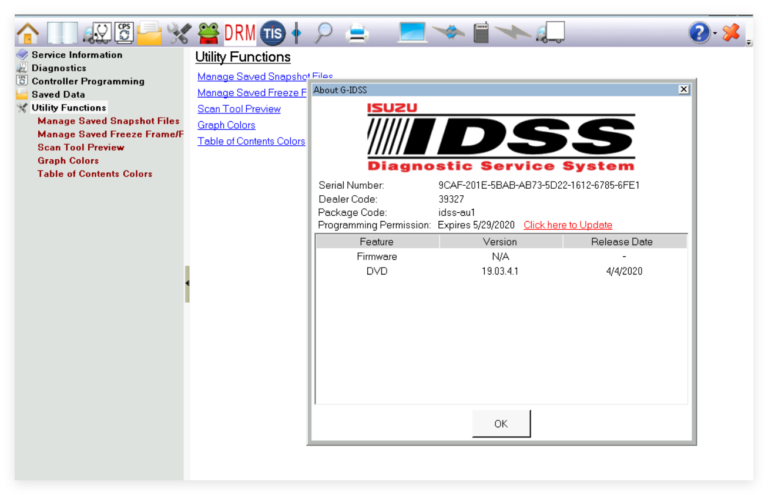The width and height of the screenshot is (768, 495).
Task: Open the dropdown arrow beside Help
Action: coord(715,33)
